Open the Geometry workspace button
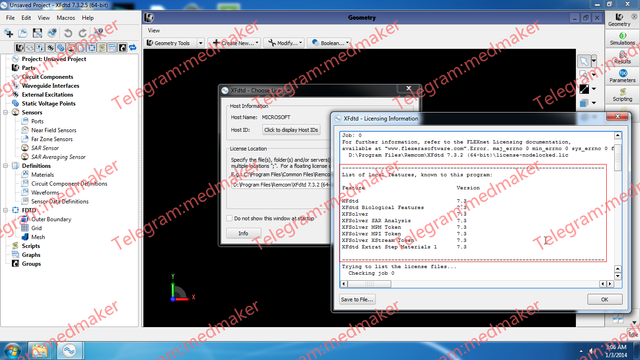This screenshot has width=640, height=360. 619,19
